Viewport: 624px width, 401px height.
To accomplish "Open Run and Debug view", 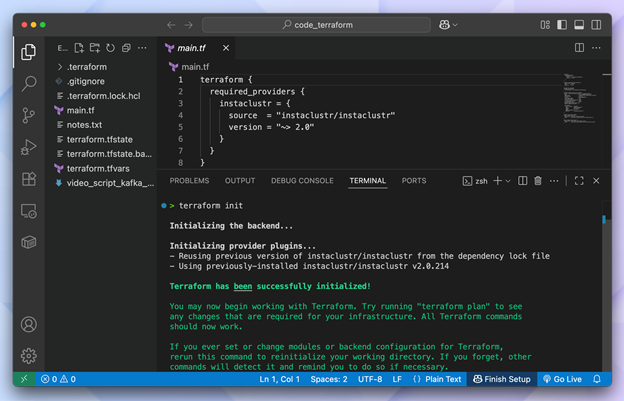I will click(x=28, y=147).
